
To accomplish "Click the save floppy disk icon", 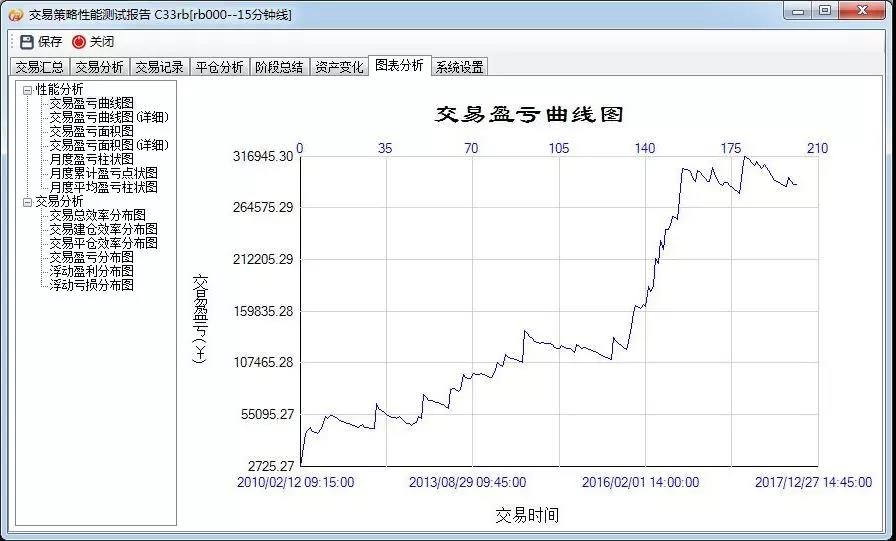I will (26, 42).
